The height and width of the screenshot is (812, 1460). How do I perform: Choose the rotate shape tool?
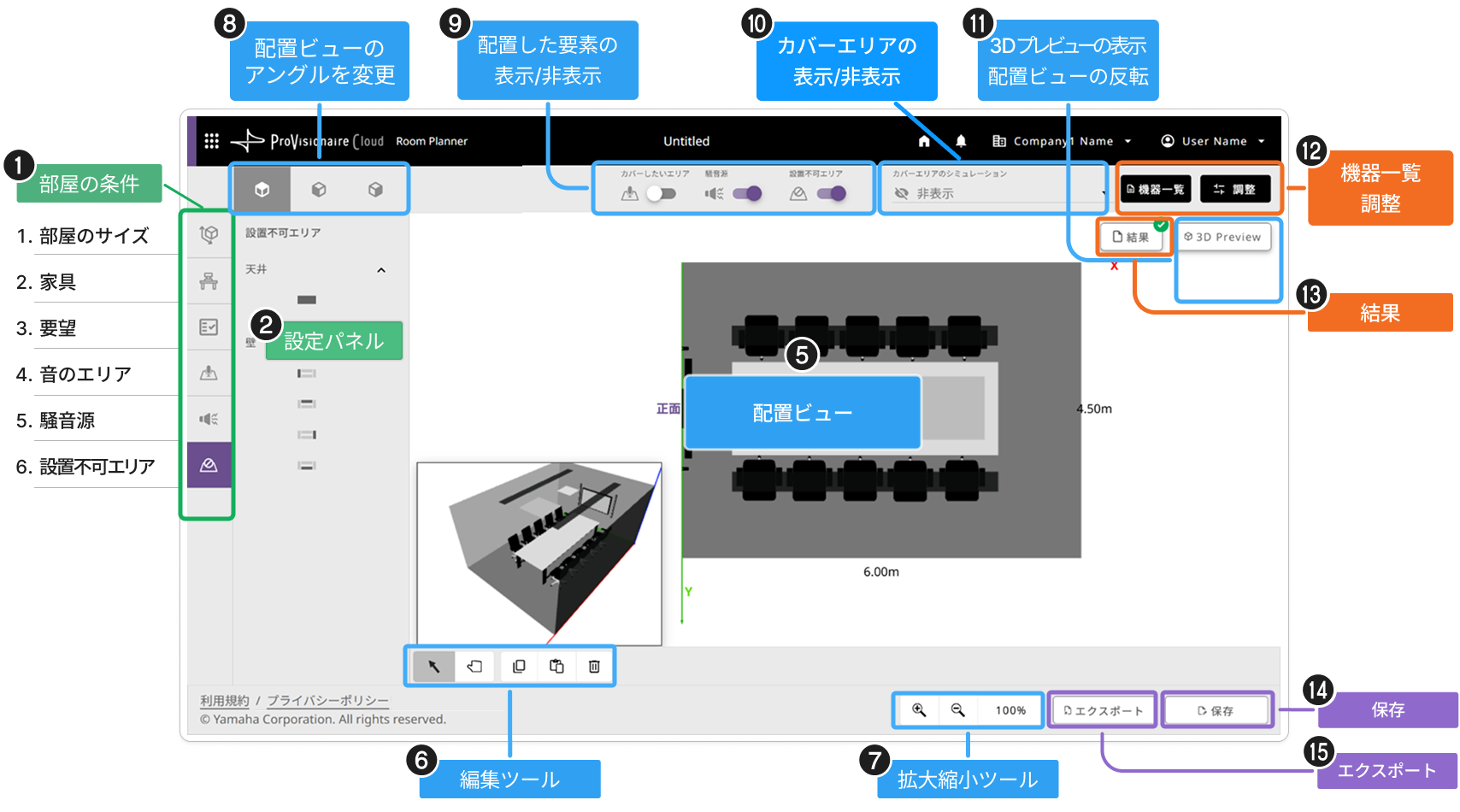click(474, 667)
